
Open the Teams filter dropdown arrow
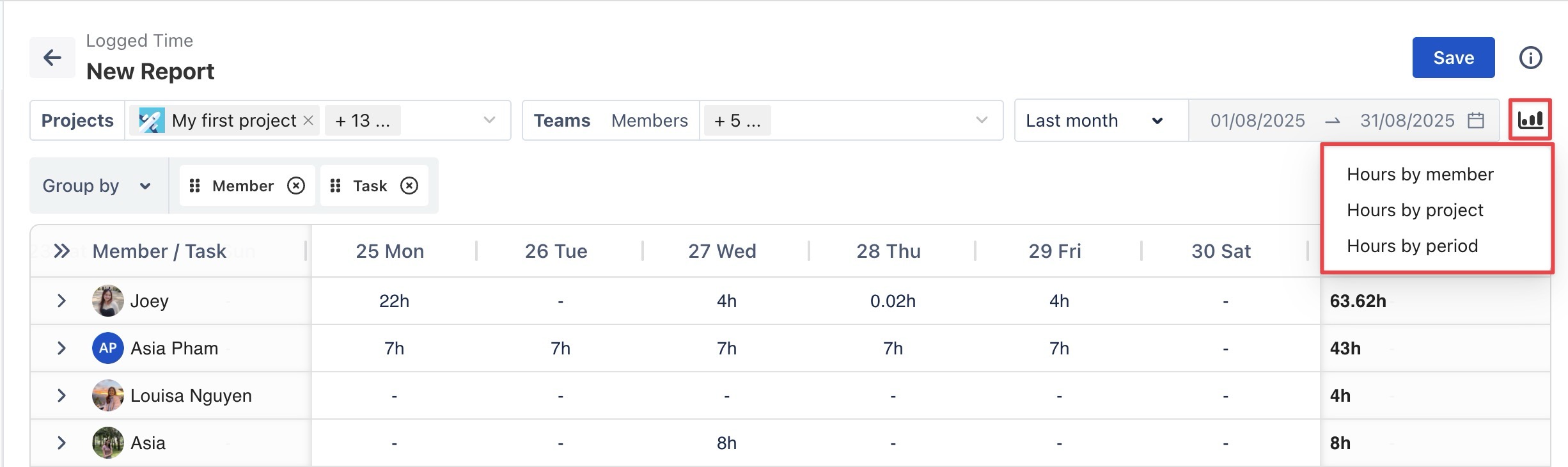[x=982, y=120]
